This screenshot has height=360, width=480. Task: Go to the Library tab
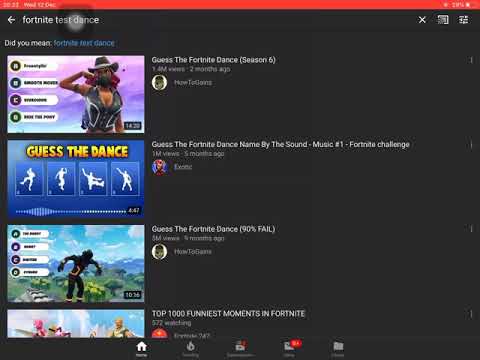click(x=338, y=349)
